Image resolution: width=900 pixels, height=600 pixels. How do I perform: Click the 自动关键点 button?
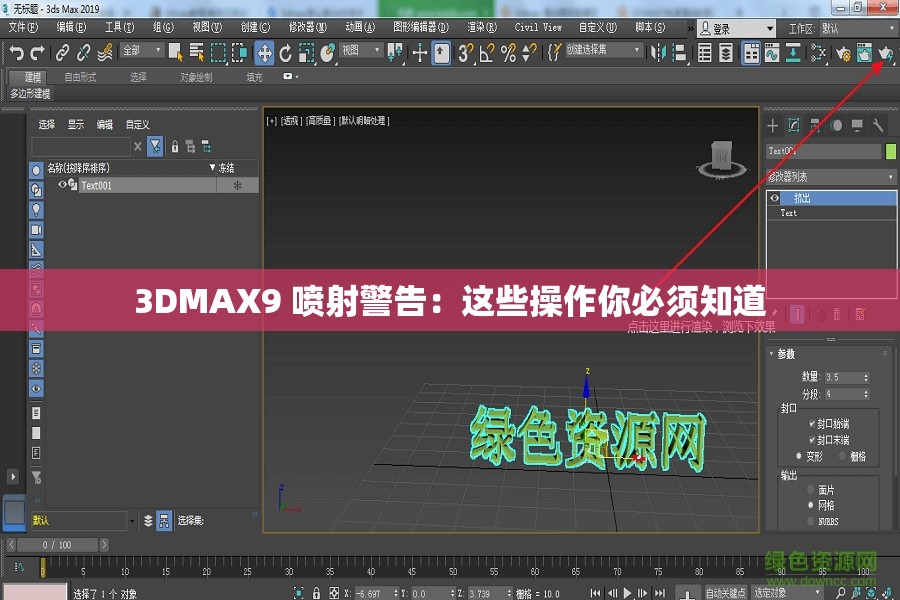point(726,593)
